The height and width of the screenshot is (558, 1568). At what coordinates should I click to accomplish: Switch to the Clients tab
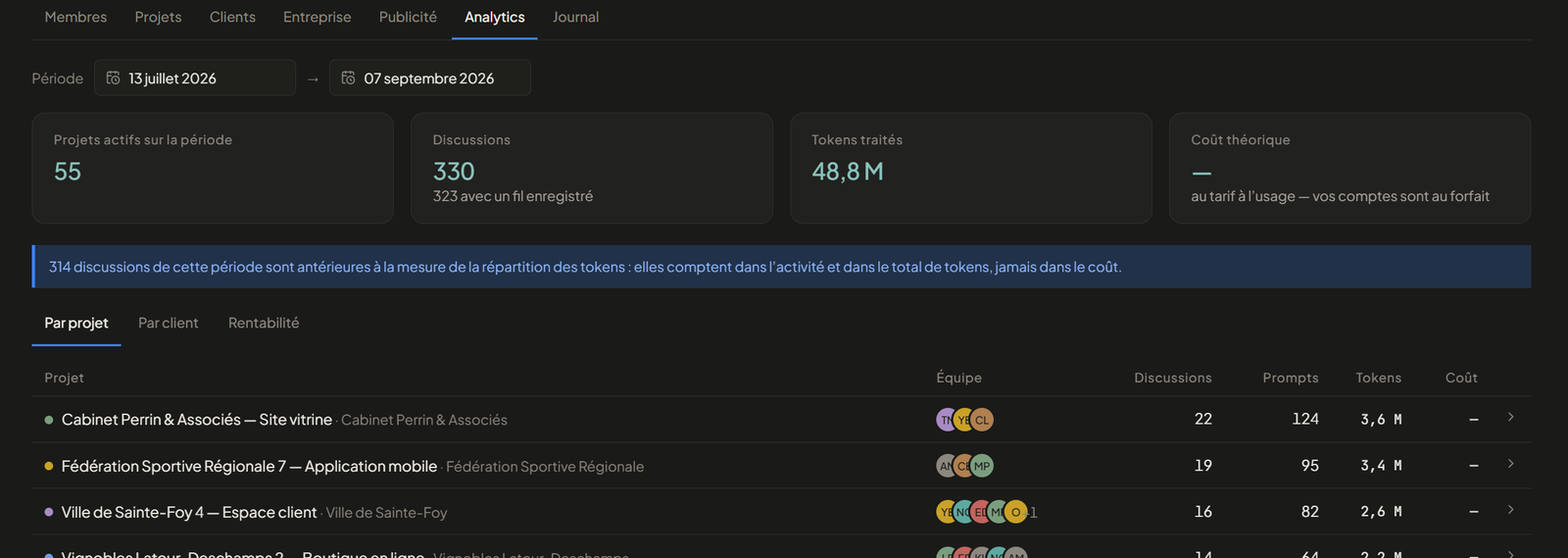(x=232, y=18)
